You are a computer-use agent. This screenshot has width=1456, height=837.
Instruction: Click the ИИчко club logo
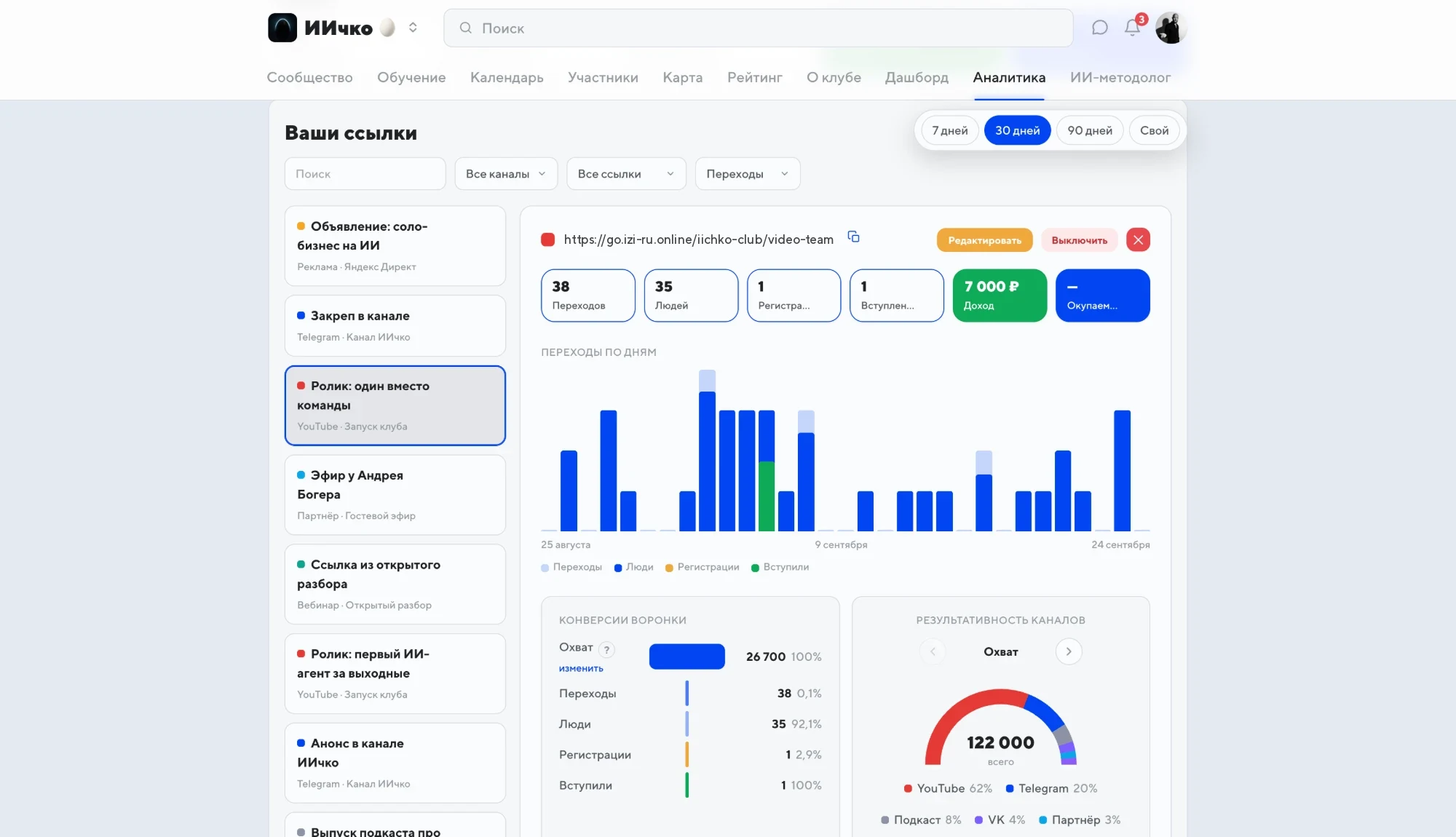pyautogui.click(x=282, y=28)
